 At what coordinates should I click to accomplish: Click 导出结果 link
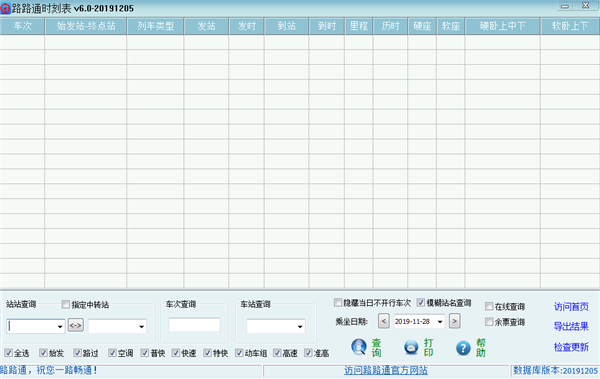coord(571,327)
